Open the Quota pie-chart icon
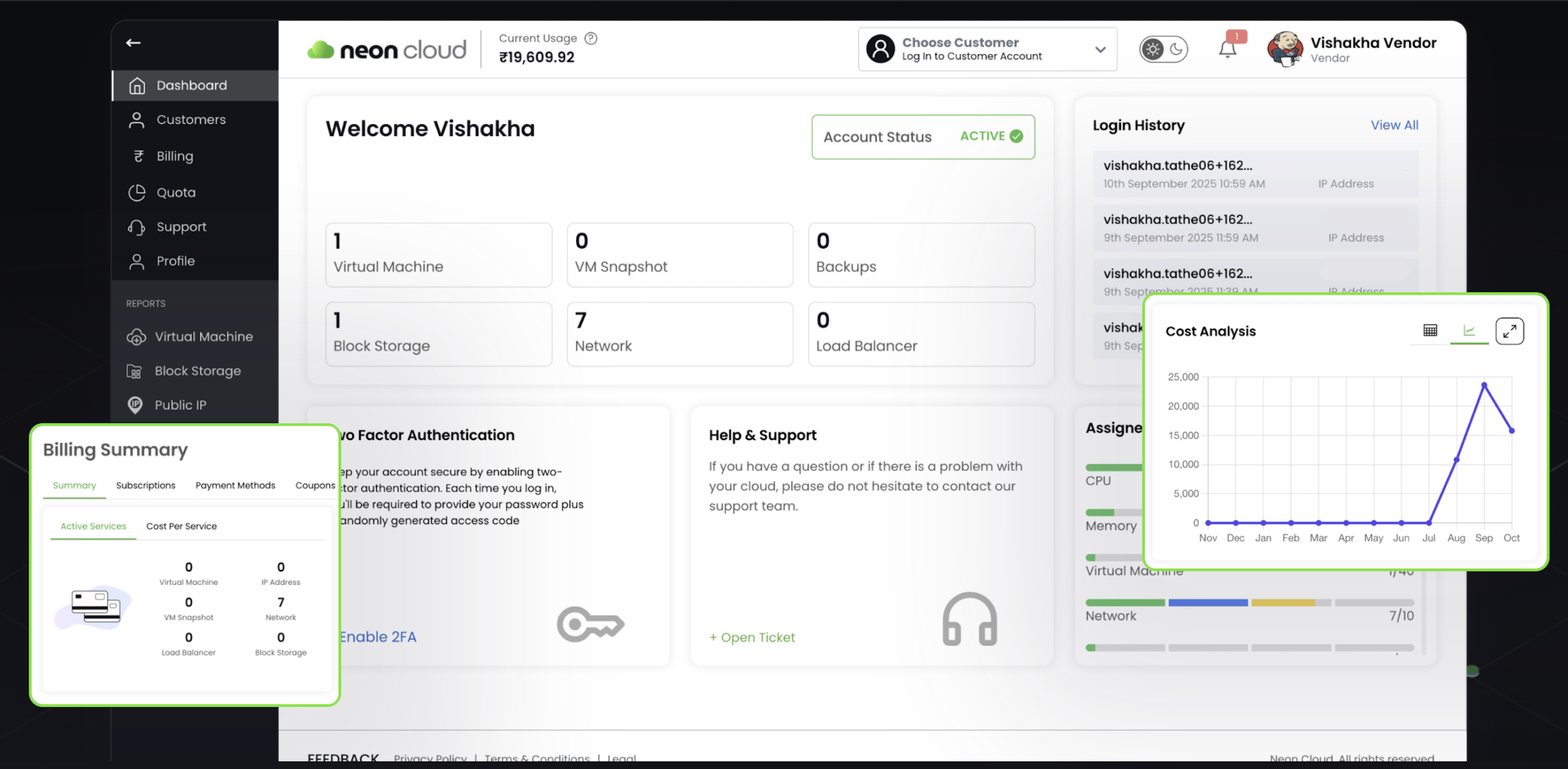Viewport: 1568px width, 769px height. click(137, 192)
